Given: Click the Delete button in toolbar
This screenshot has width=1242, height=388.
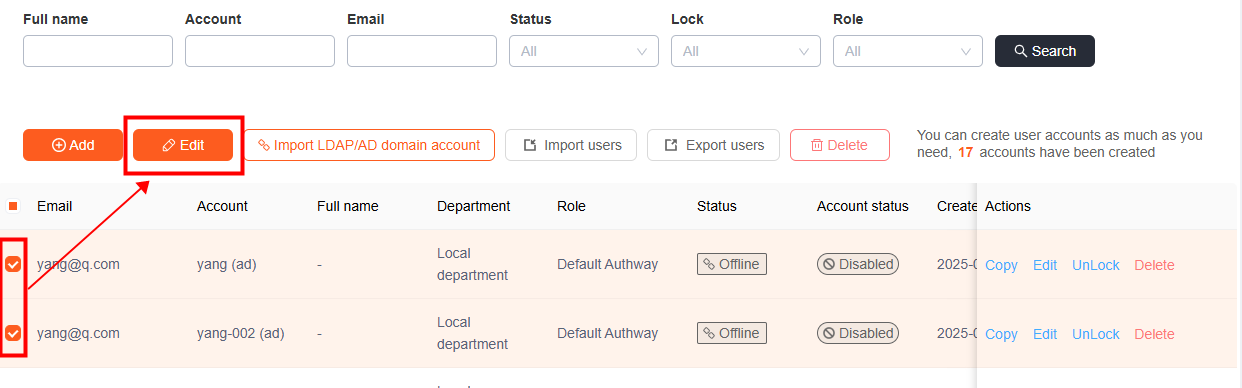Looking at the screenshot, I should click(x=840, y=145).
